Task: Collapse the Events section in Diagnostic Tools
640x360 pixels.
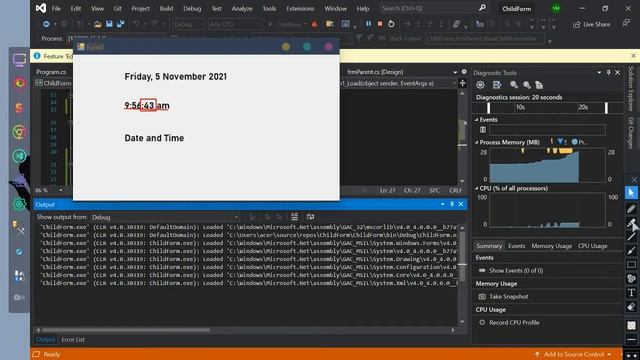Action: (476, 120)
